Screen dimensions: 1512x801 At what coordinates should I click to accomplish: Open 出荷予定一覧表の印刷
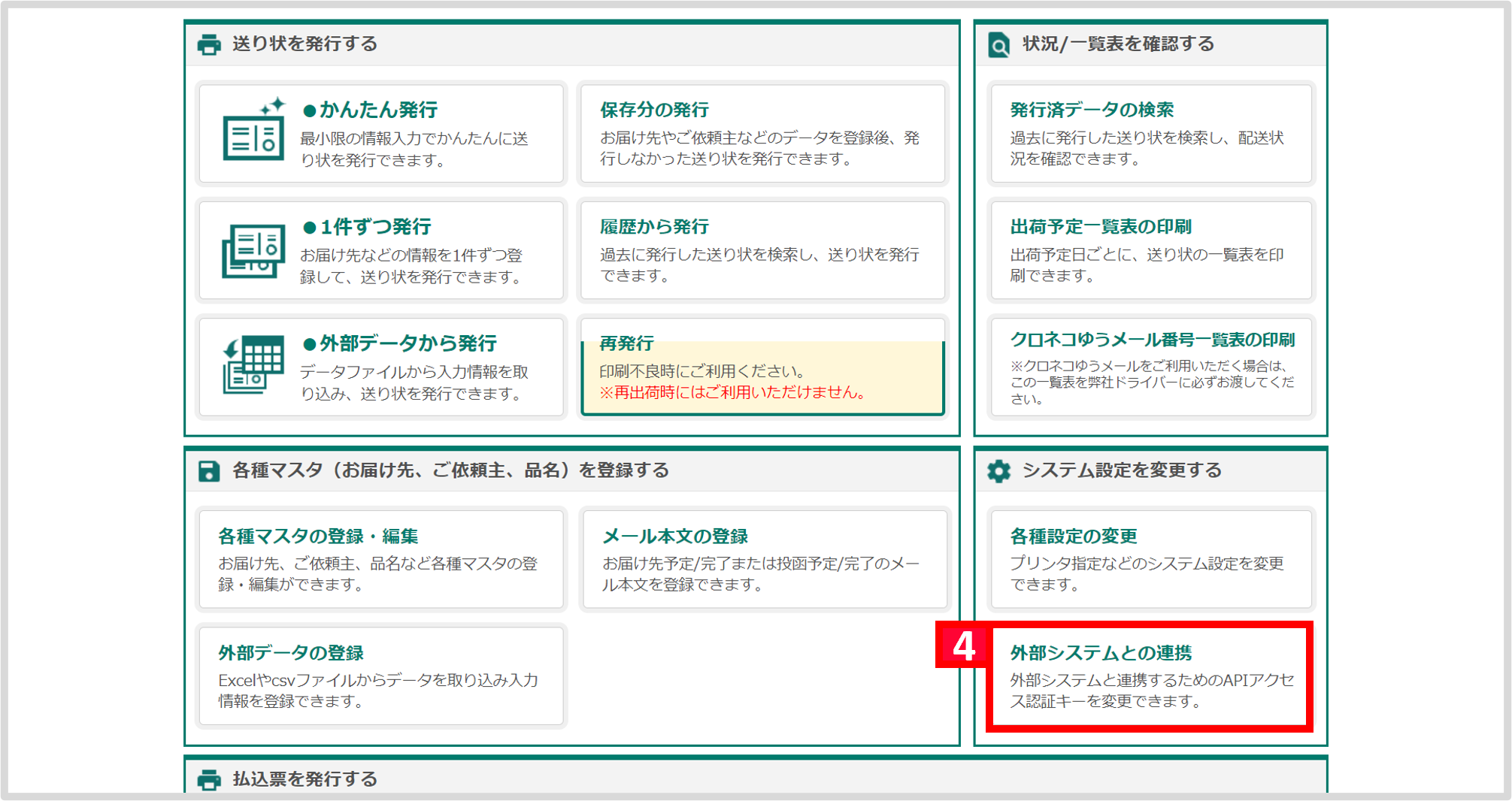1150,250
